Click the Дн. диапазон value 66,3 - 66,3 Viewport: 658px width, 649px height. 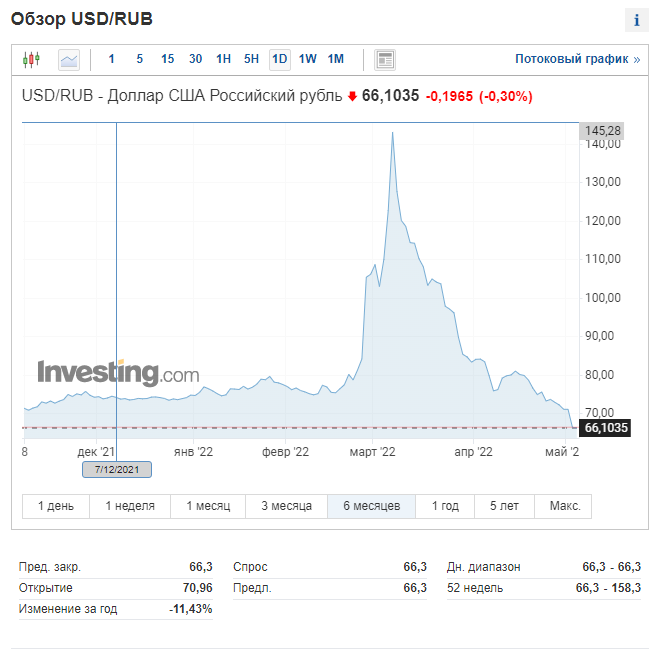point(611,567)
